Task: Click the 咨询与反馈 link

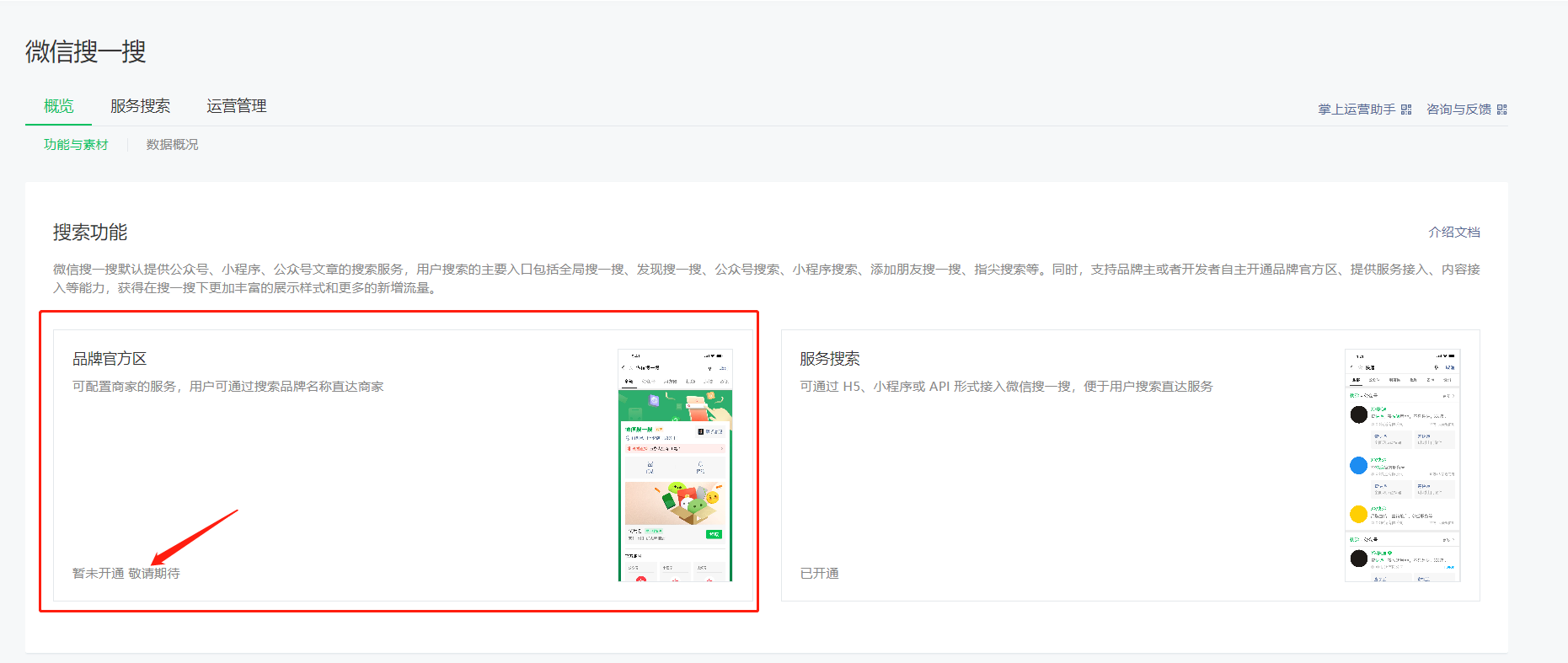Action: tap(1458, 110)
